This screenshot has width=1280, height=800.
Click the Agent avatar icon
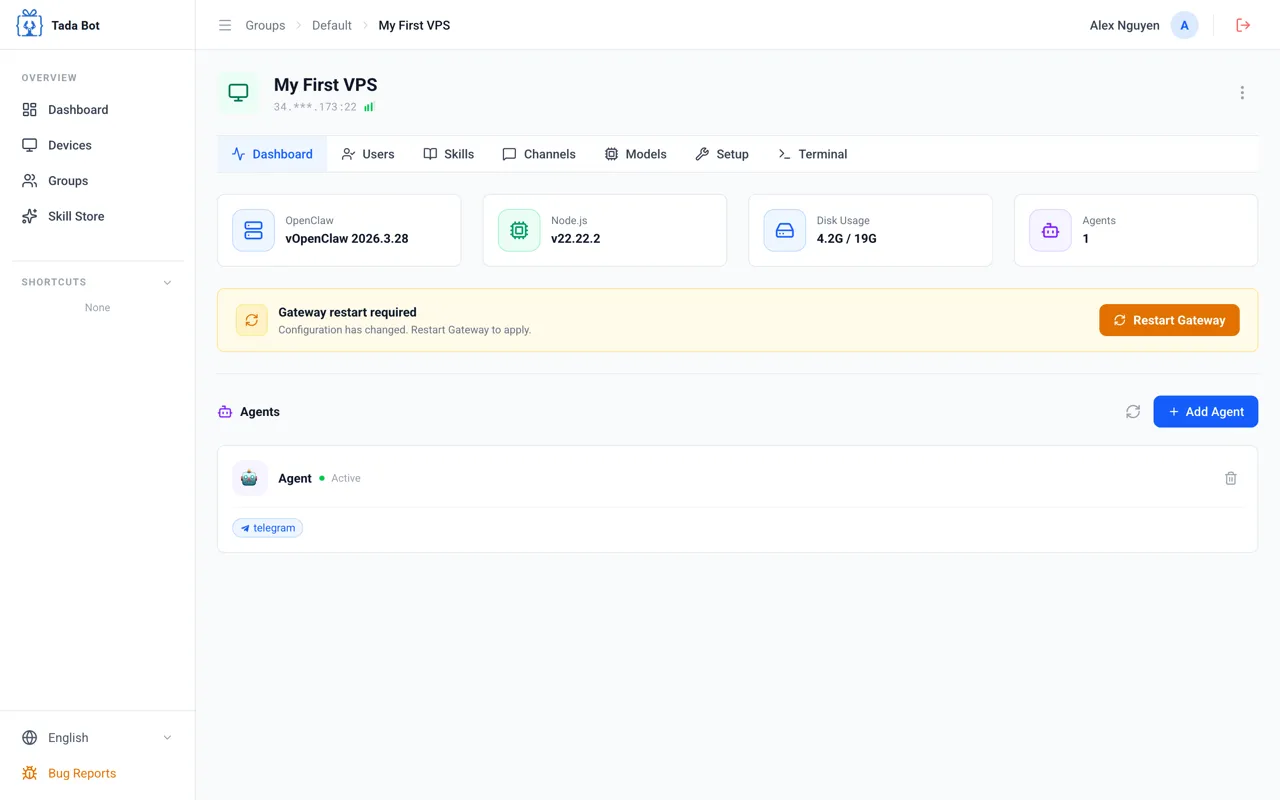click(249, 478)
